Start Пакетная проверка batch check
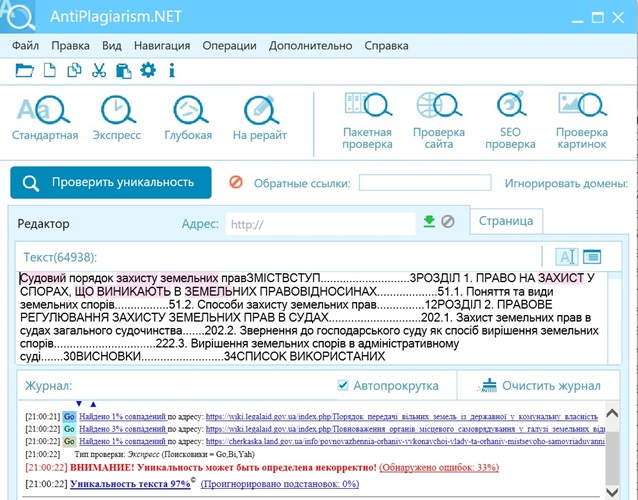This screenshot has width=638, height=500. point(367,121)
